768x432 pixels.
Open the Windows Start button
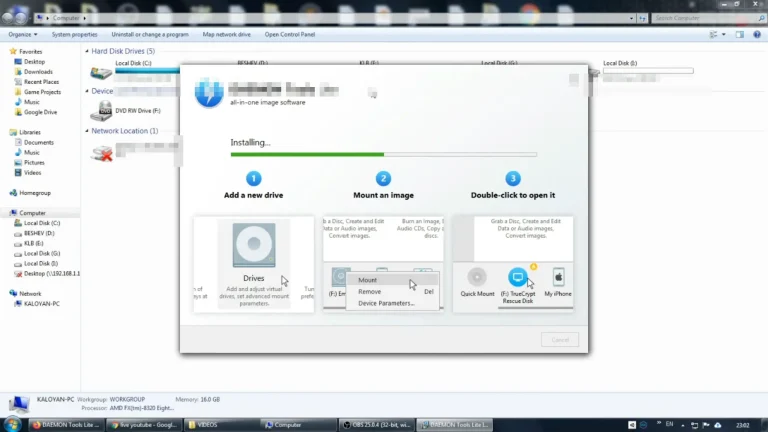(12, 424)
